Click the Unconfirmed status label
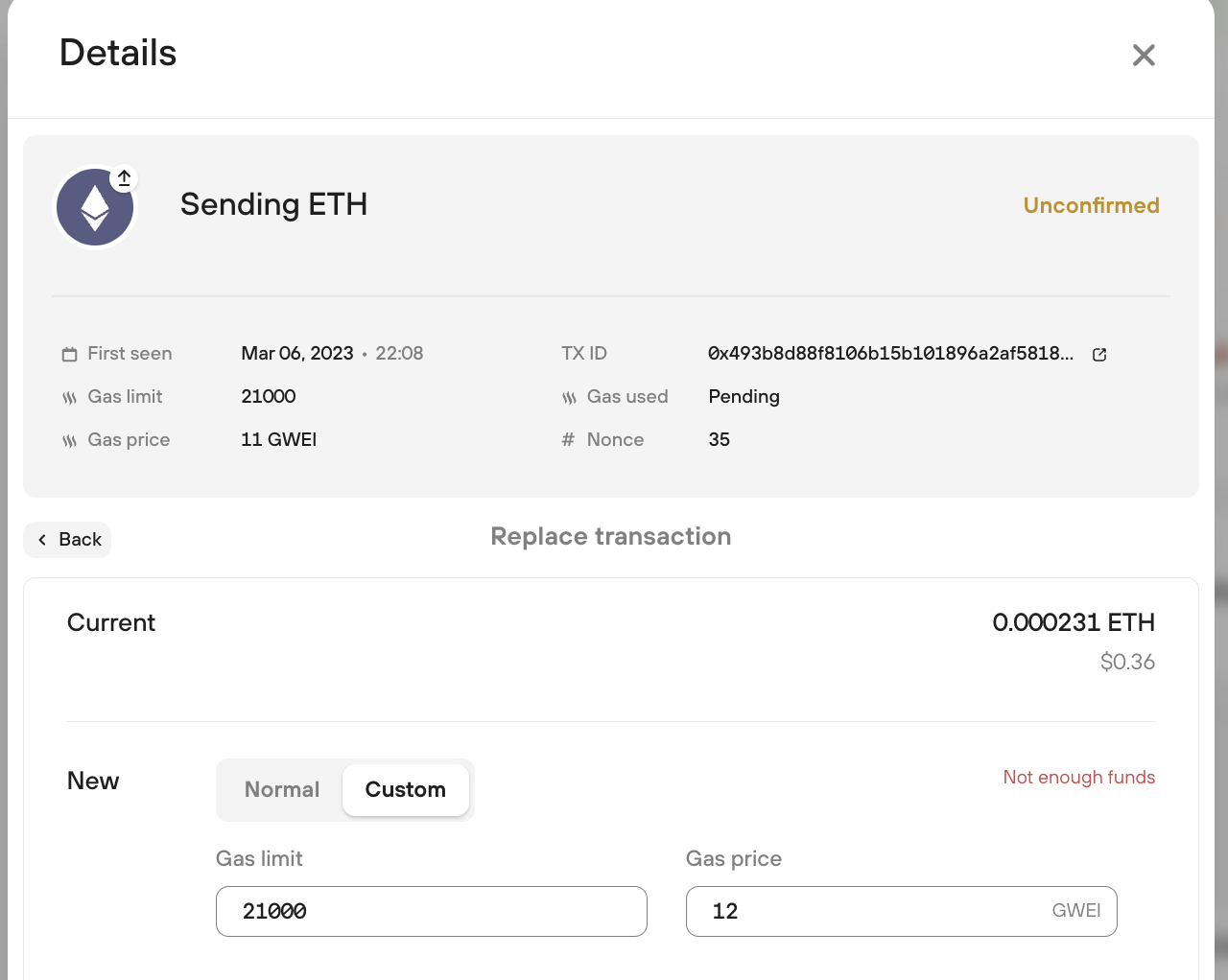Image resolution: width=1228 pixels, height=980 pixels. 1091,205
